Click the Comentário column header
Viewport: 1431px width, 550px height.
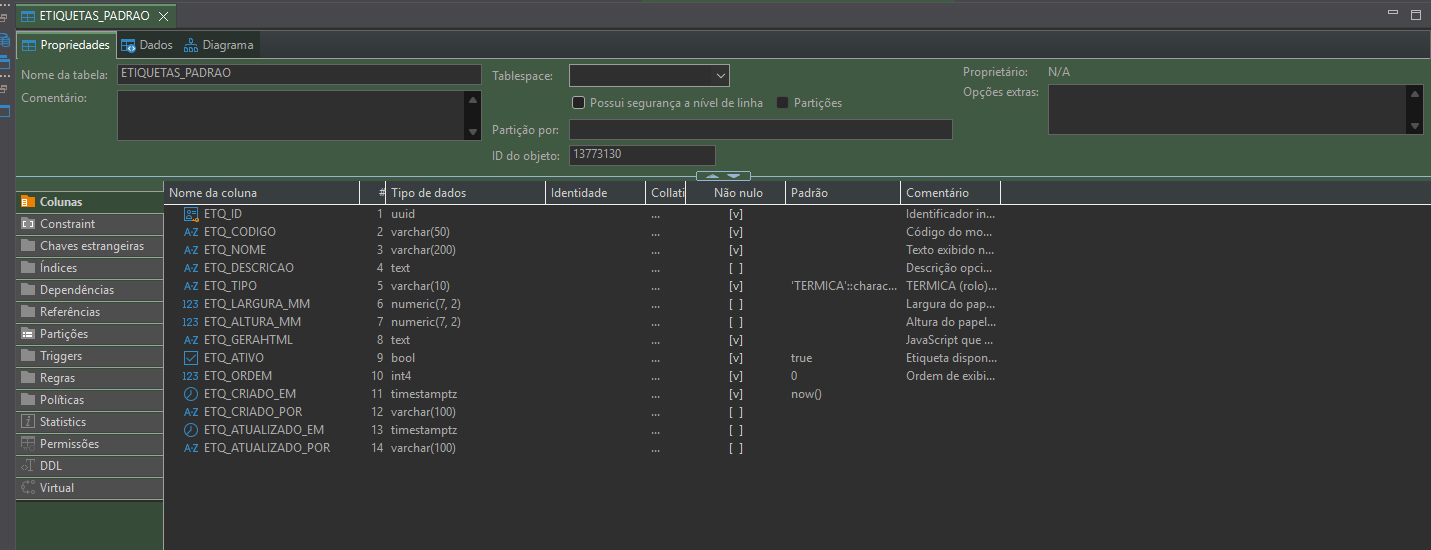[950, 193]
